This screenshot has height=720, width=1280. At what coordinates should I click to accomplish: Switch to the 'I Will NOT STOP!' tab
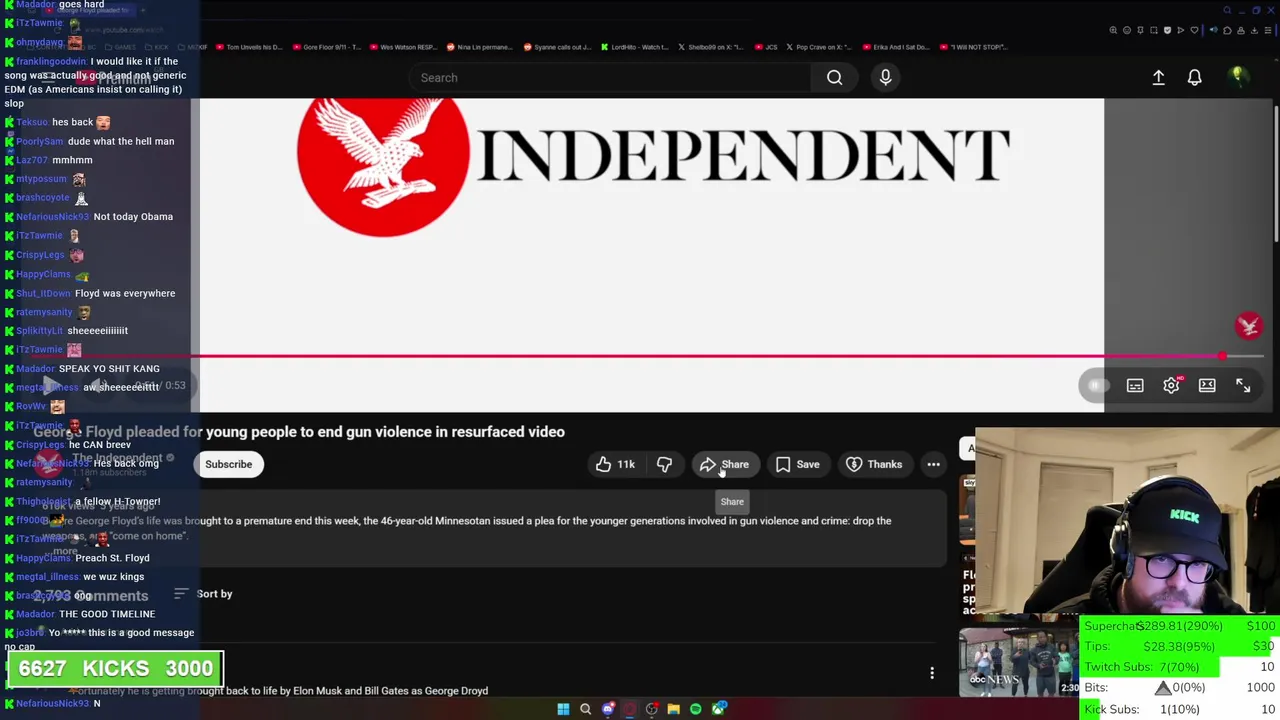tap(972, 47)
